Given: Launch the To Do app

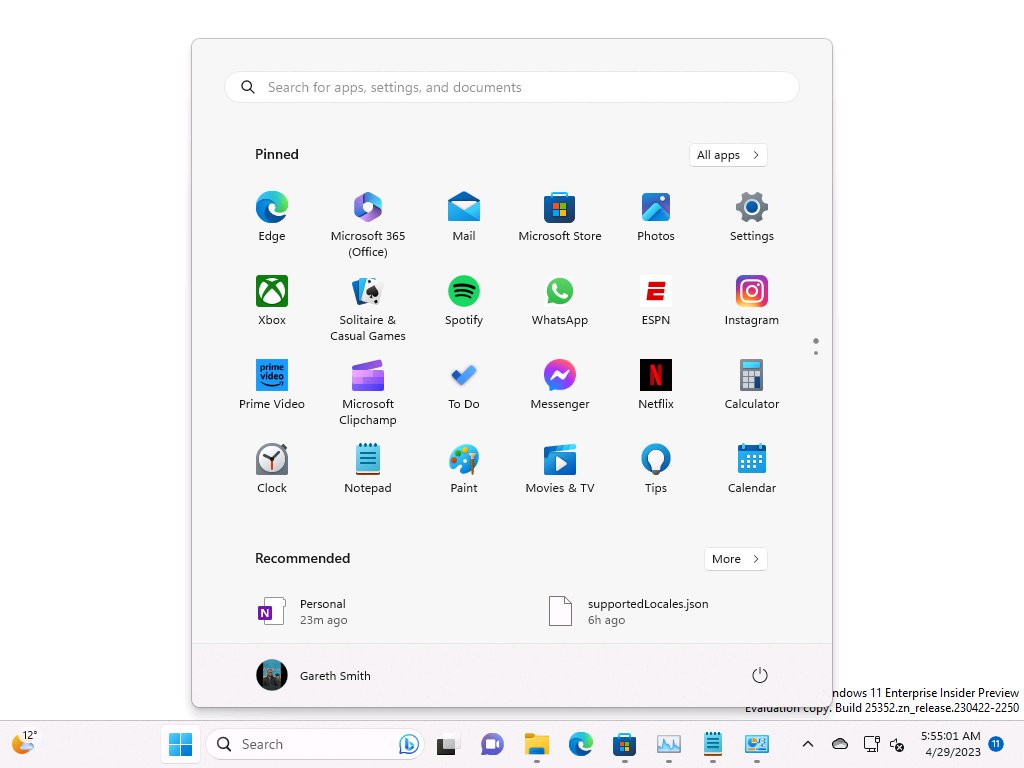Looking at the screenshot, I should click(464, 385).
